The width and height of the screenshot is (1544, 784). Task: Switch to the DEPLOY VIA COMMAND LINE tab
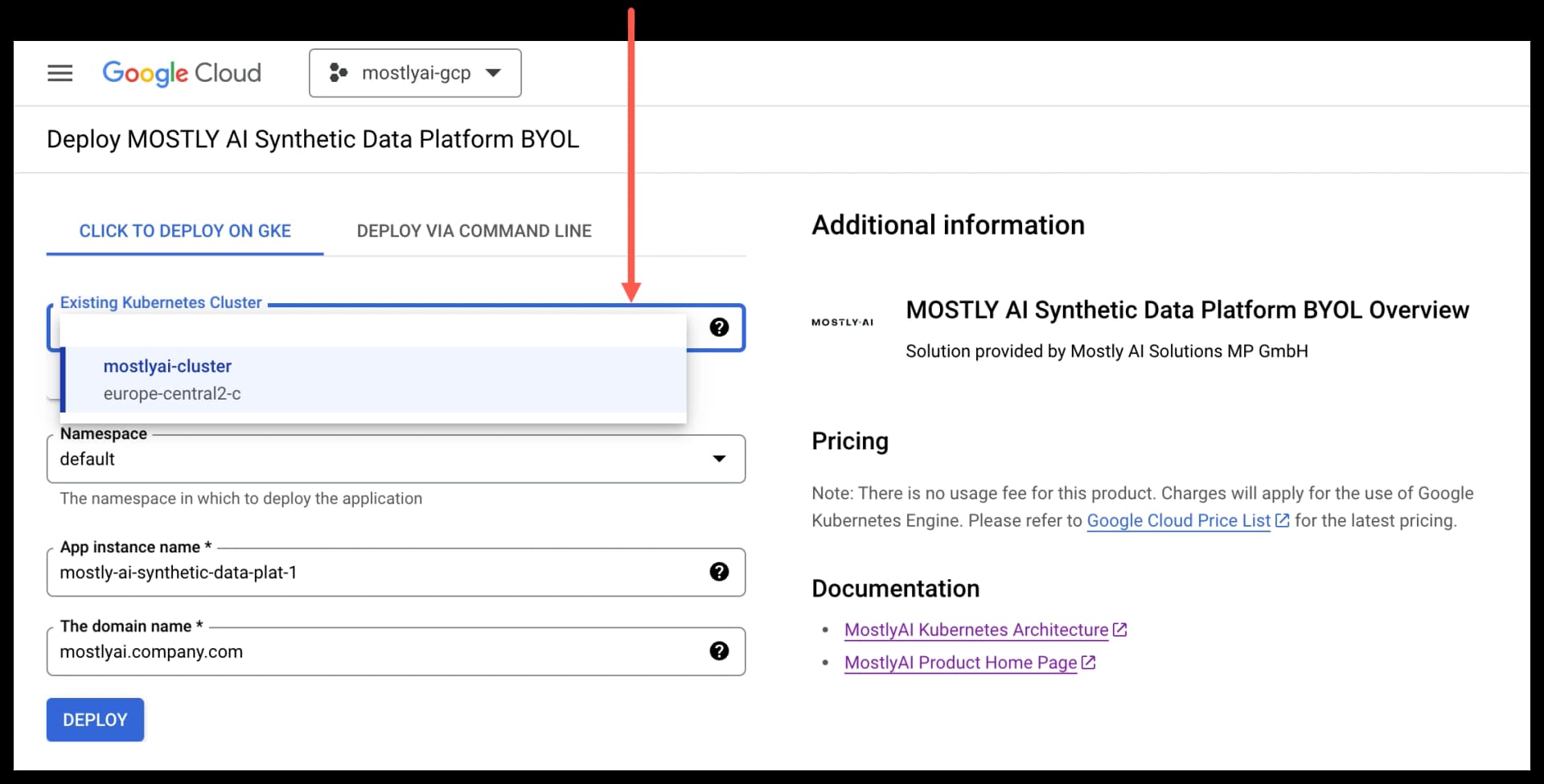[474, 231]
